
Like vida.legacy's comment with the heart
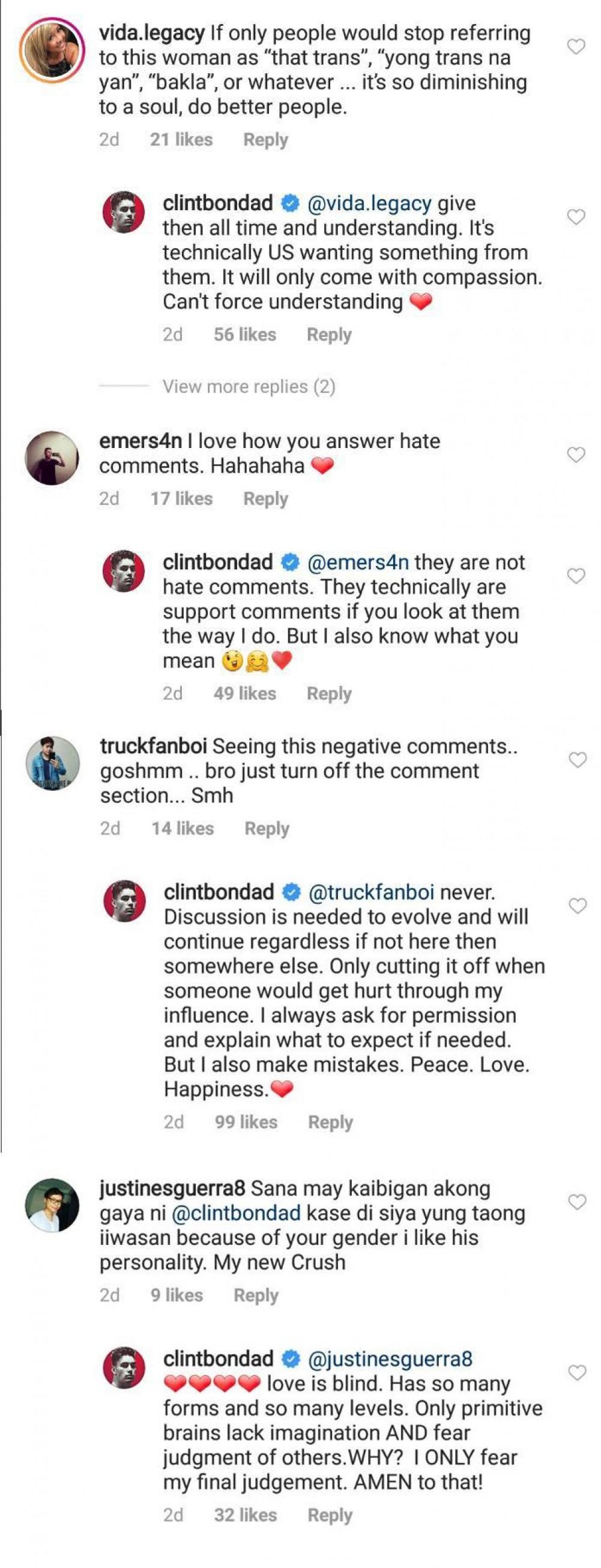[x=575, y=46]
